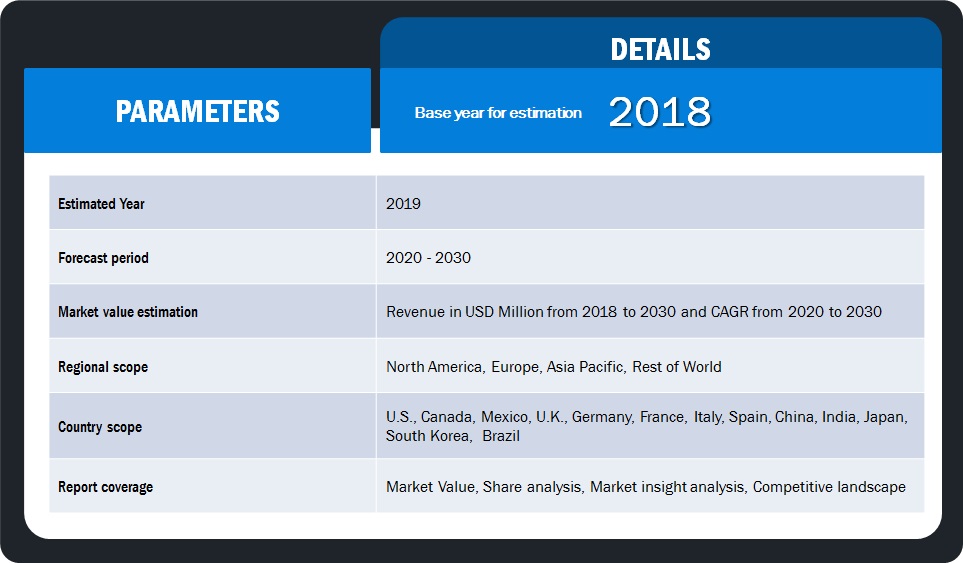Select the 'Country scope' row label
The height and width of the screenshot is (563, 963).
click(x=100, y=427)
